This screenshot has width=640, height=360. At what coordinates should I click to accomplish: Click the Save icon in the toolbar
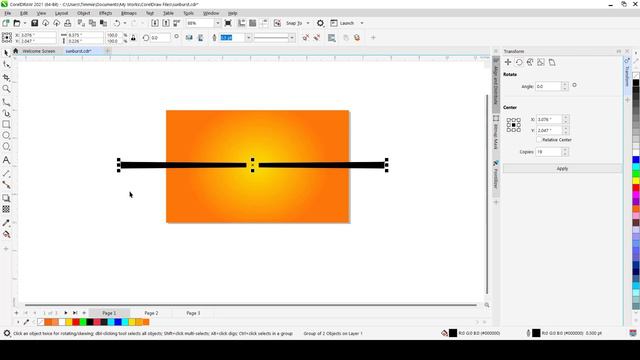(35, 23)
